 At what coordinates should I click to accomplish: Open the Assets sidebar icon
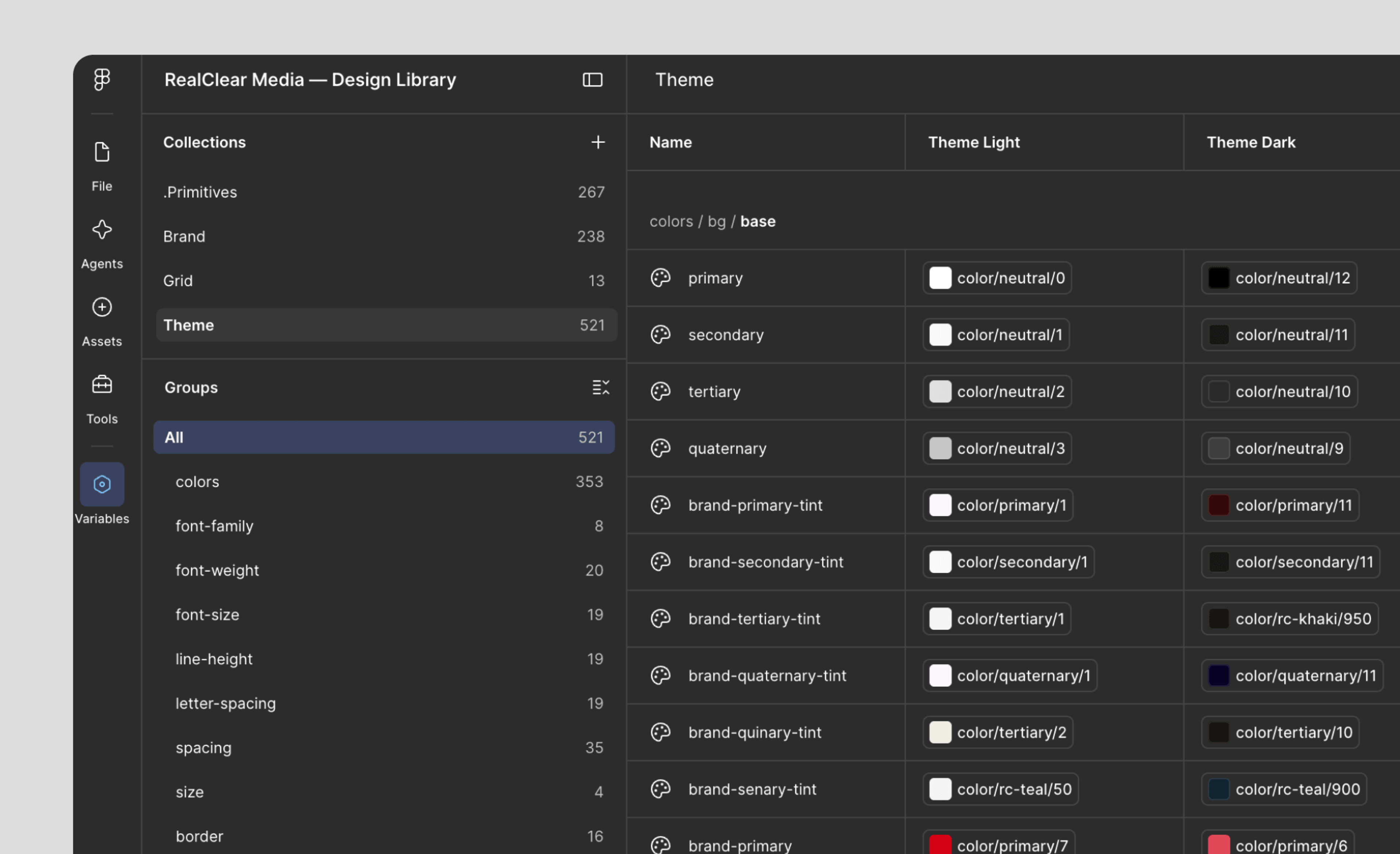click(x=102, y=307)
